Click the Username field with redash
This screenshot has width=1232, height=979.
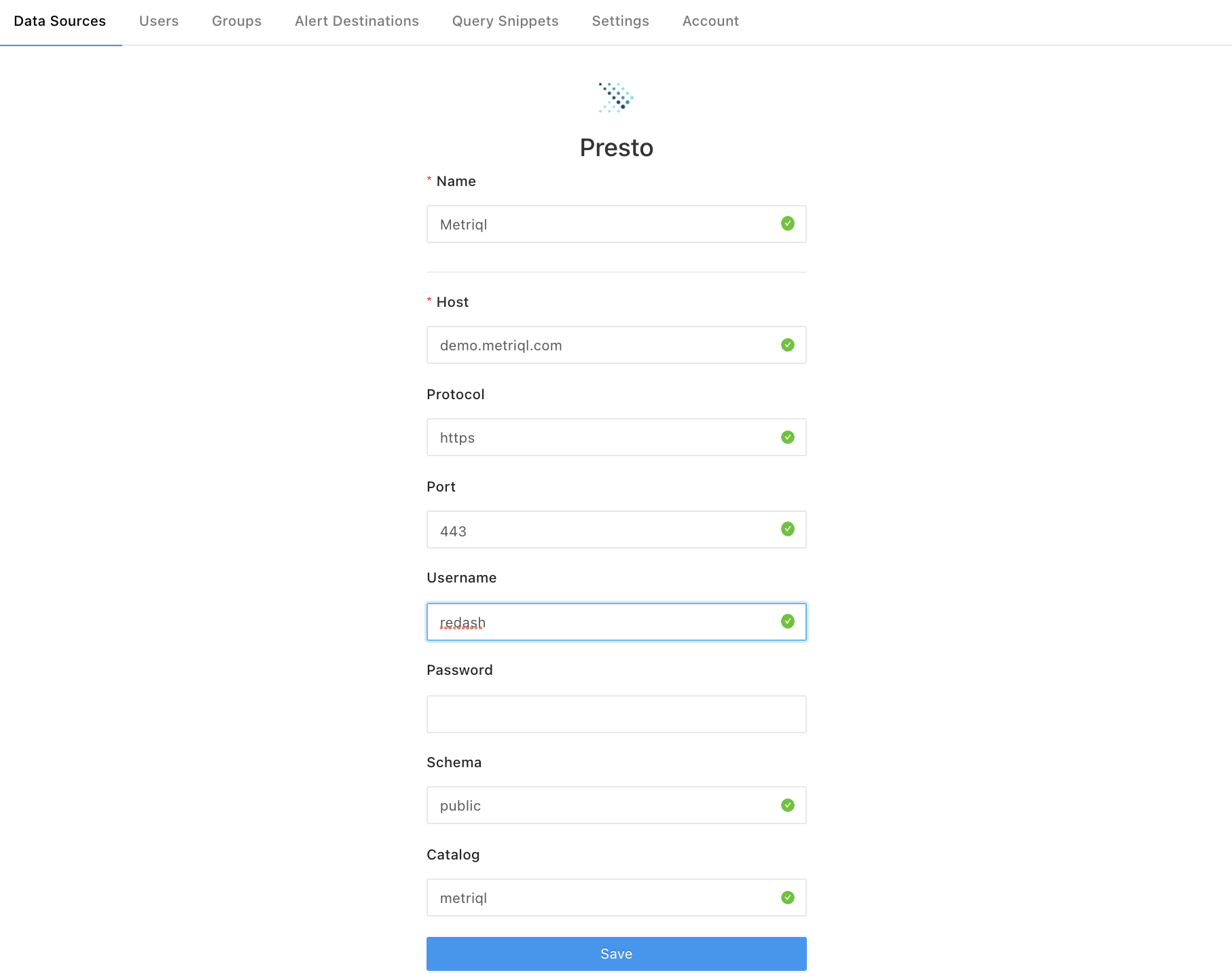[617, 622]
